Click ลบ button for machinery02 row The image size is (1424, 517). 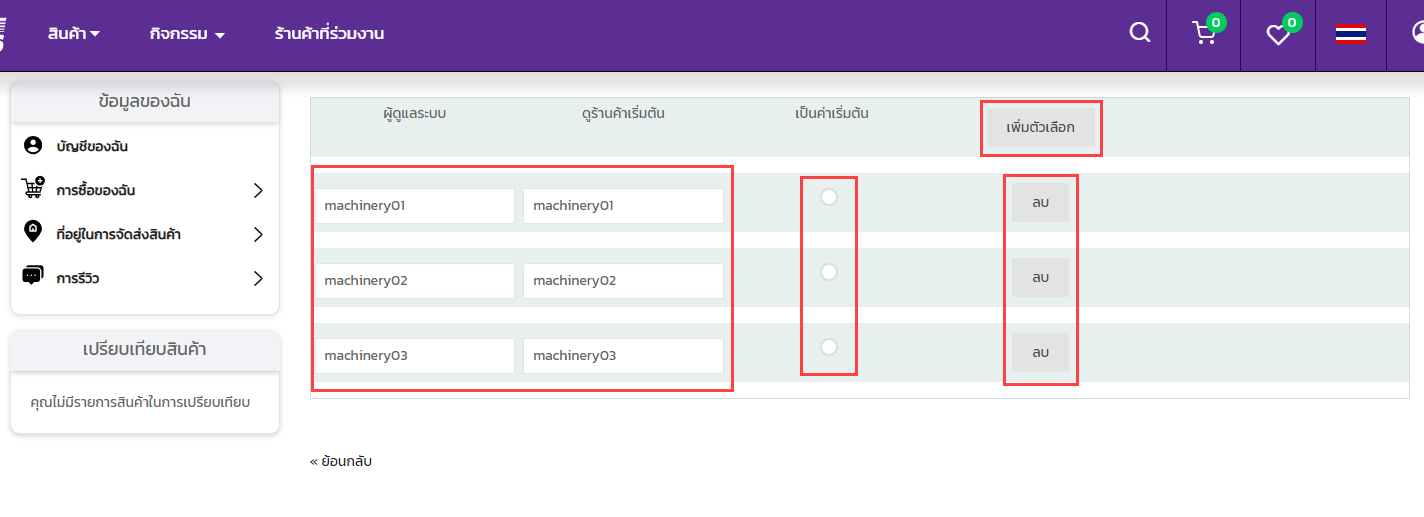click(x=1040, y=278)
